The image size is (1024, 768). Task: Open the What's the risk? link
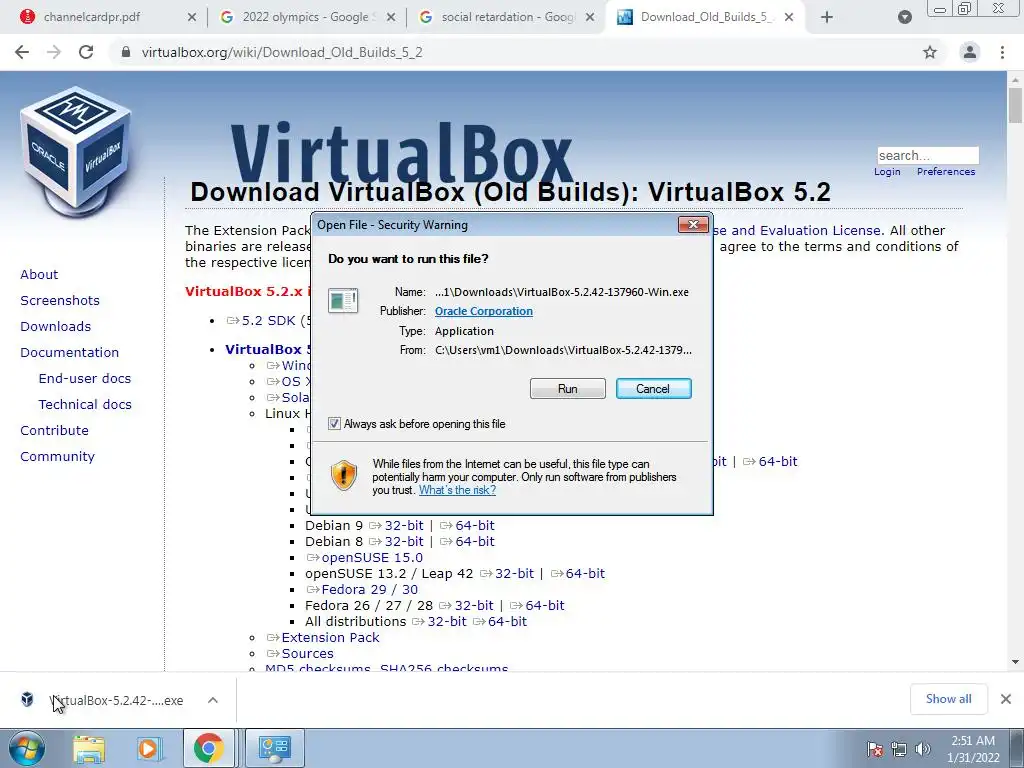tap(457, 490)
